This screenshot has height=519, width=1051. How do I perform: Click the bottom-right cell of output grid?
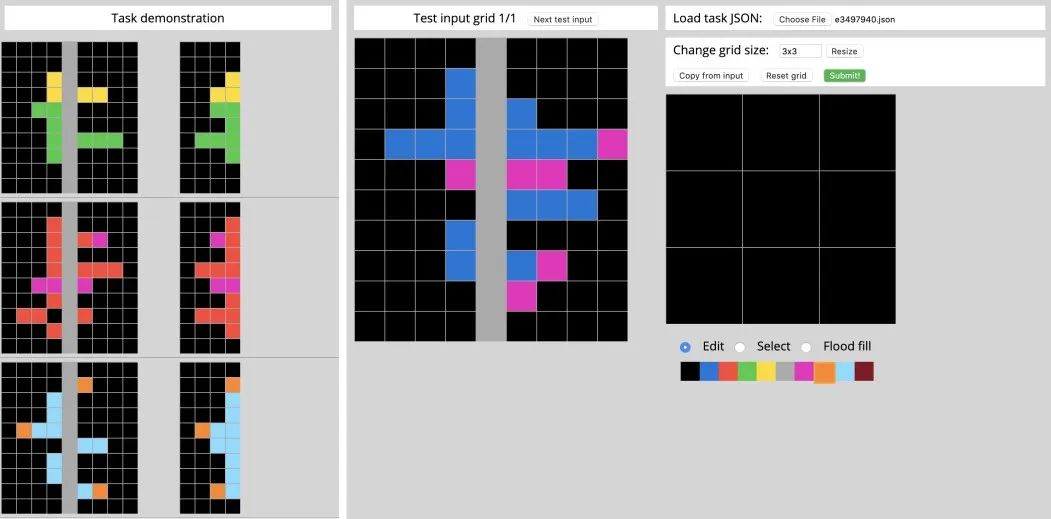[857, 286]
